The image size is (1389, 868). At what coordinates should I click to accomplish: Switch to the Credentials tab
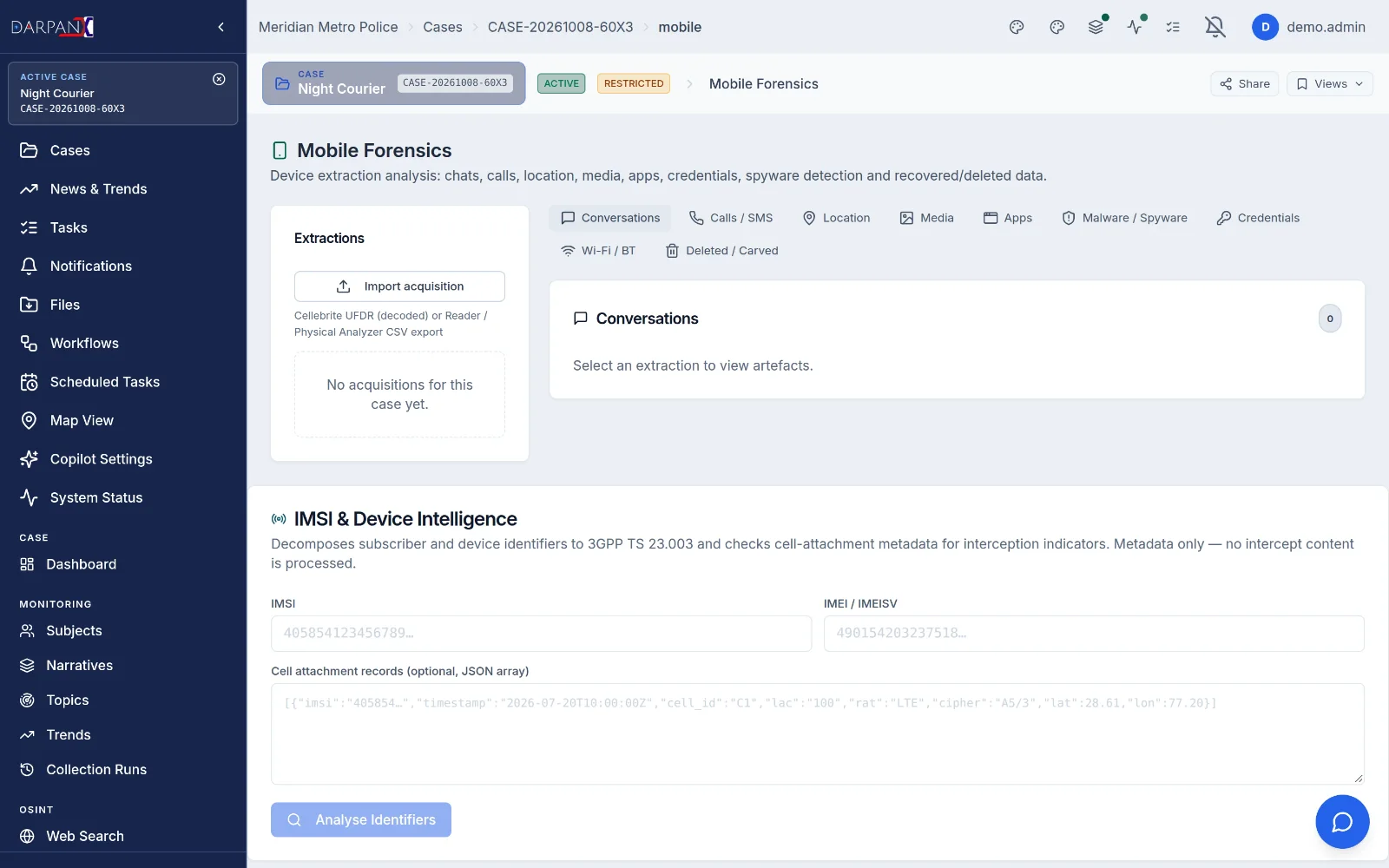click(x=1258, y=218)
